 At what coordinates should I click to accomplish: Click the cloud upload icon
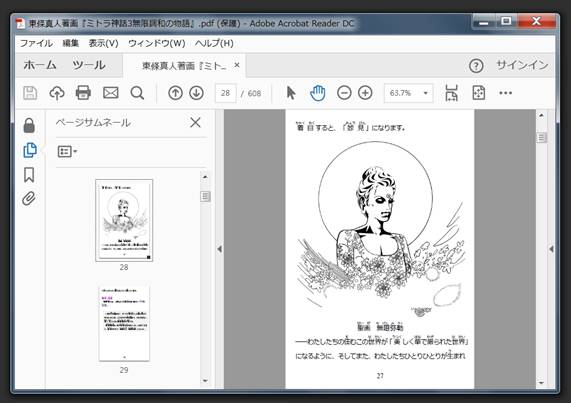coord(57,93)
